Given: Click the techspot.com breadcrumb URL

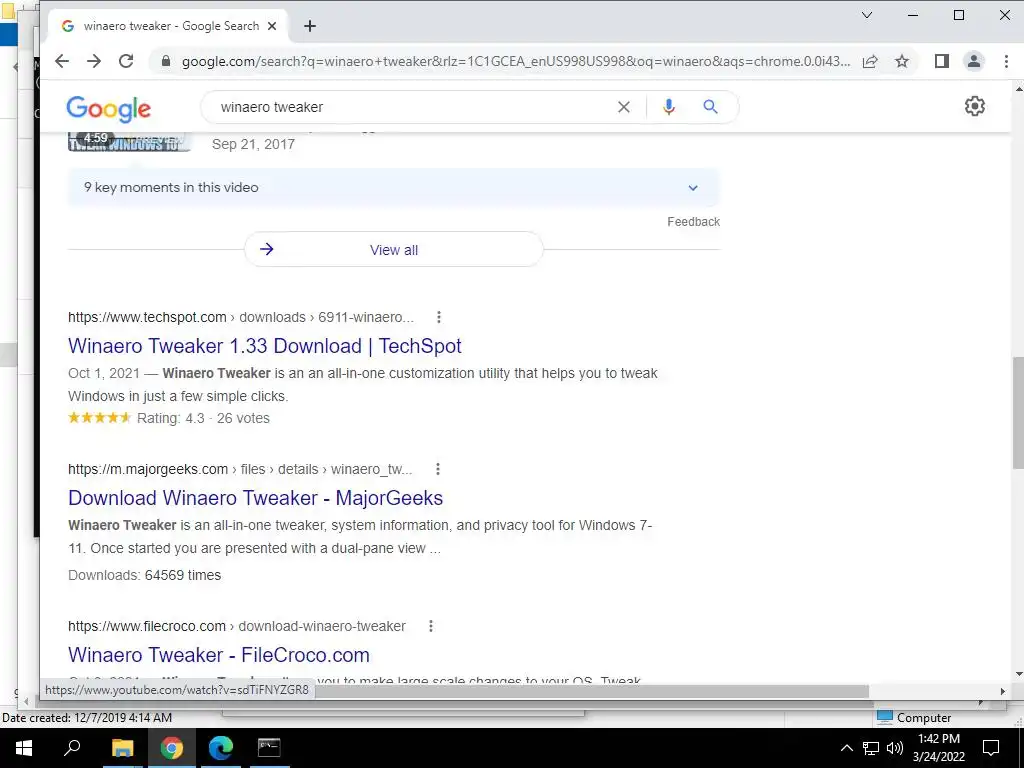Looking at the screenshot, I should click(241, 317).
